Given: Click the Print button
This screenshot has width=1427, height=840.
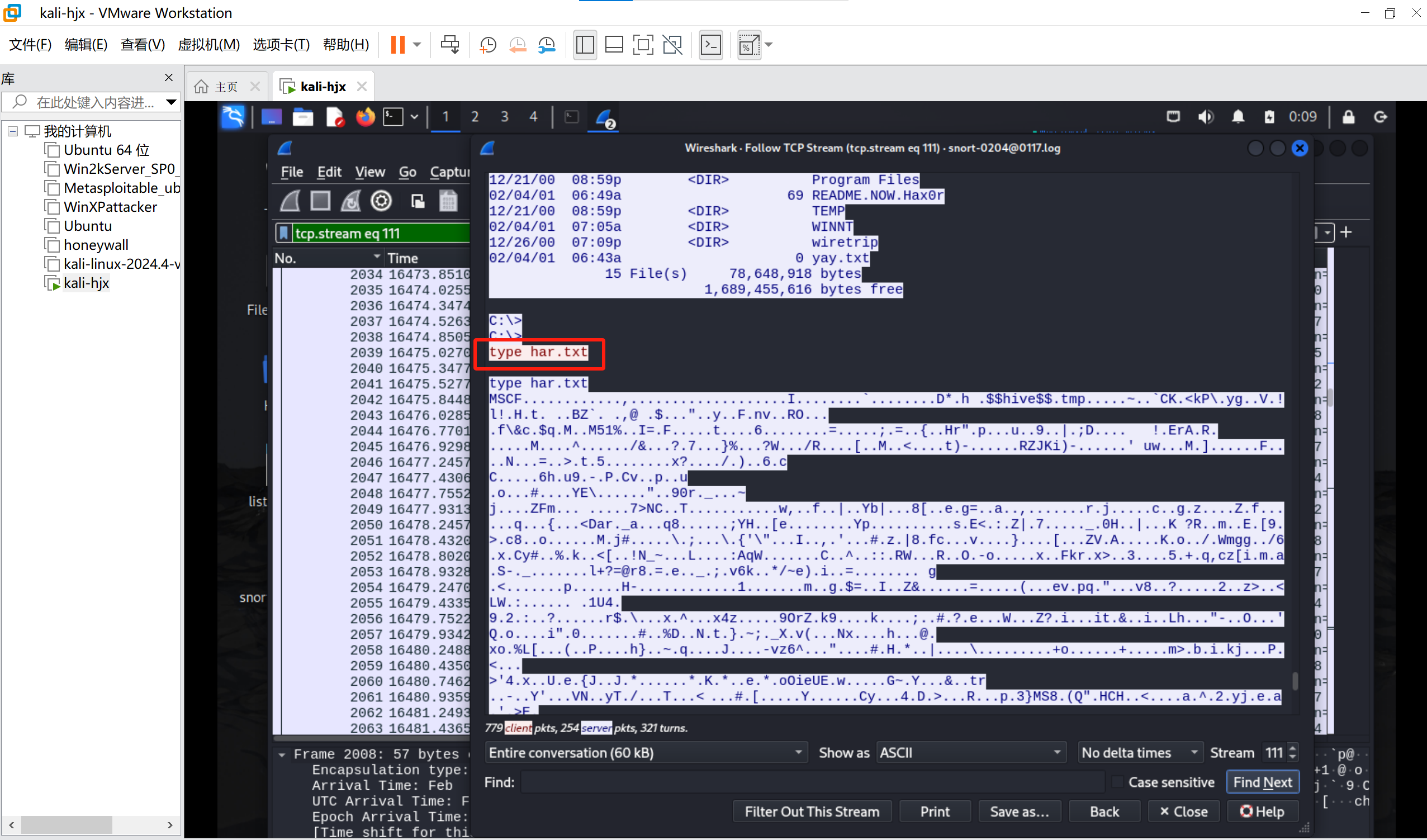Looking at the screenshot, I should (x=935, y=811).
